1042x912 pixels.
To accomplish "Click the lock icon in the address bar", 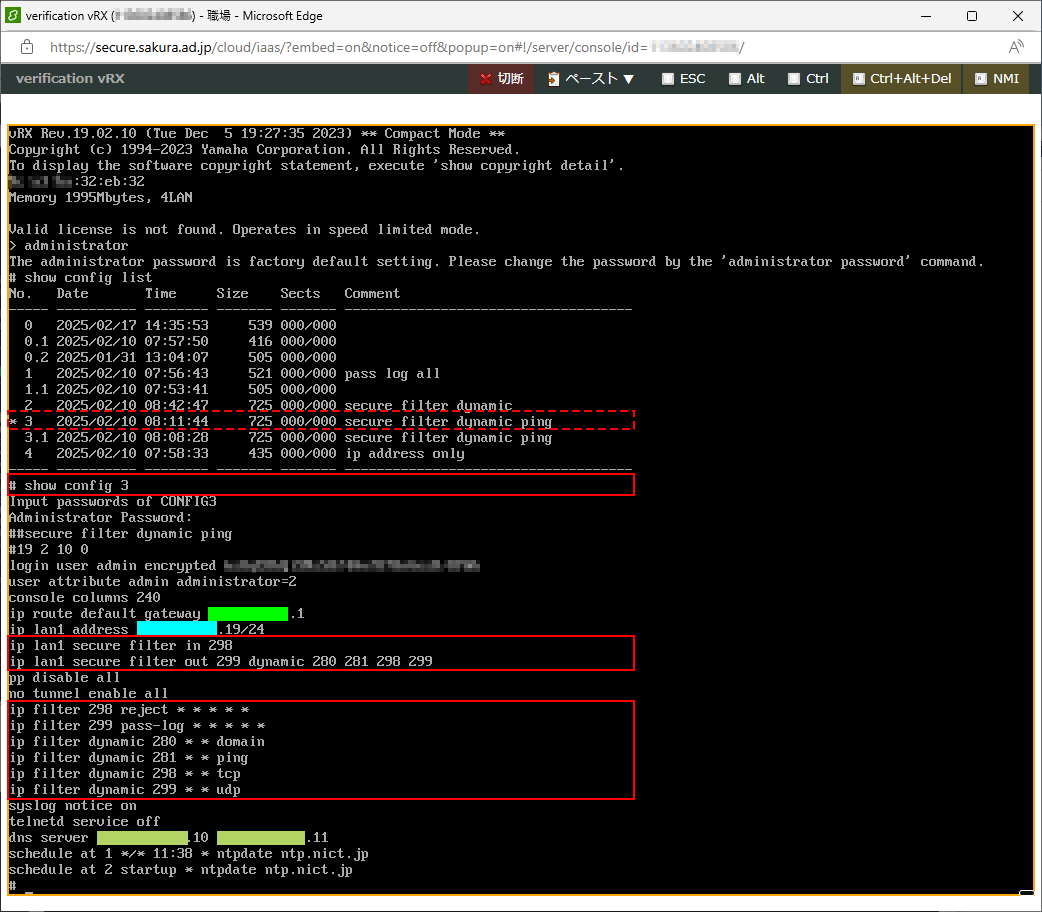I will point(26,46).
